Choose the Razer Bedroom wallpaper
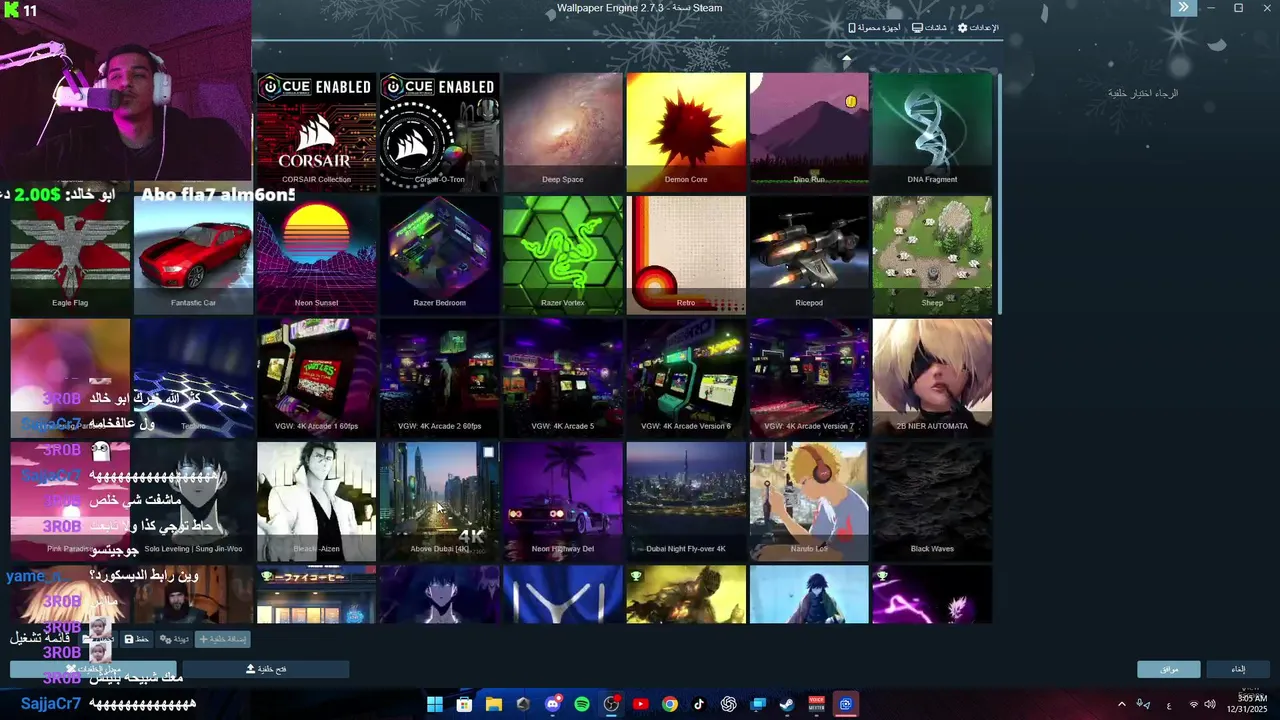Image resolution: width=1280 pixels, height=720 pixels. pos(439,255)
